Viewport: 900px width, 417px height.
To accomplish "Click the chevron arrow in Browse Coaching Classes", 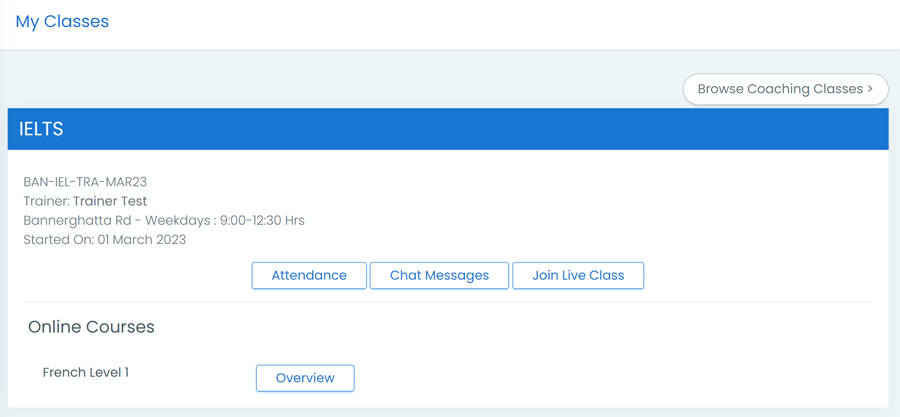I will tap(870, 89).
